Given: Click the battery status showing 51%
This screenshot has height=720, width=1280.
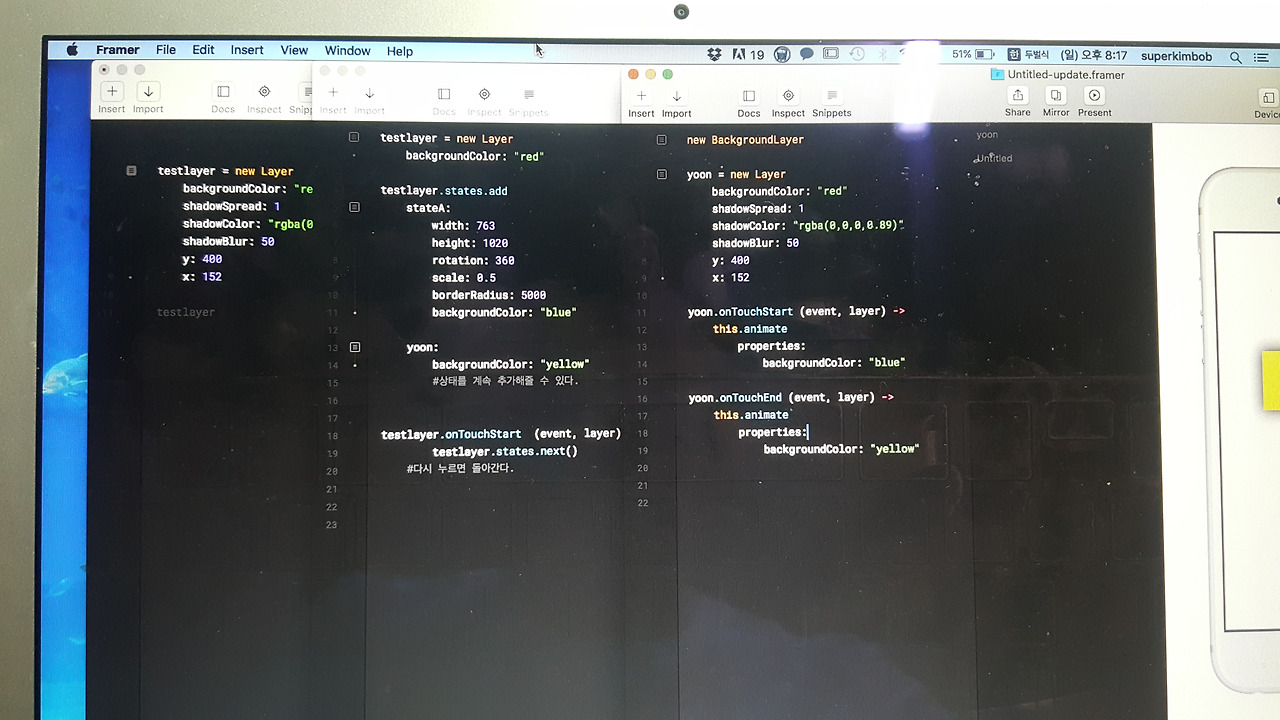Looking at the screenshot, I should [x=973, y=54].
